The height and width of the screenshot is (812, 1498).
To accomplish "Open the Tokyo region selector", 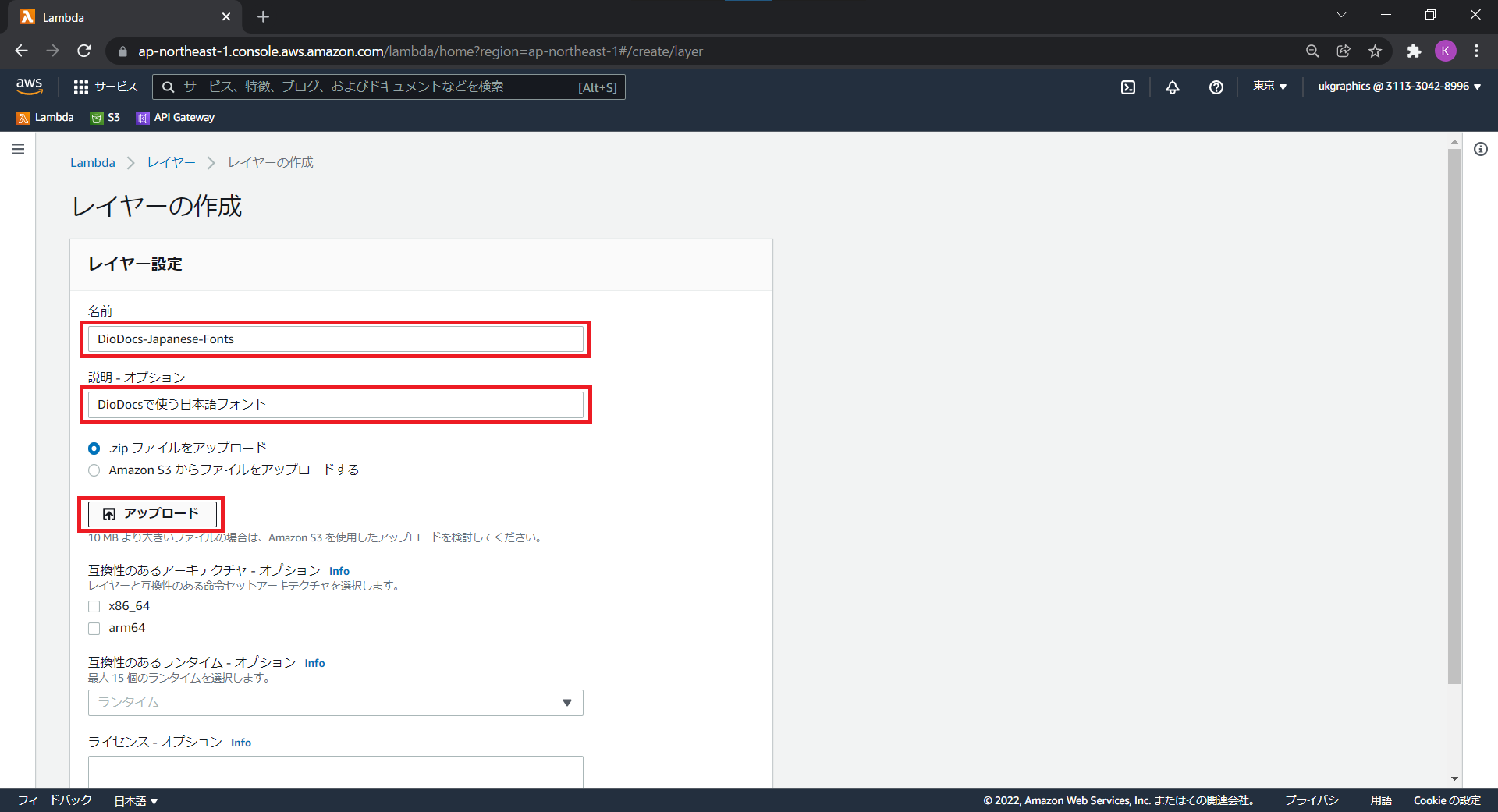I will (1269, 87).
